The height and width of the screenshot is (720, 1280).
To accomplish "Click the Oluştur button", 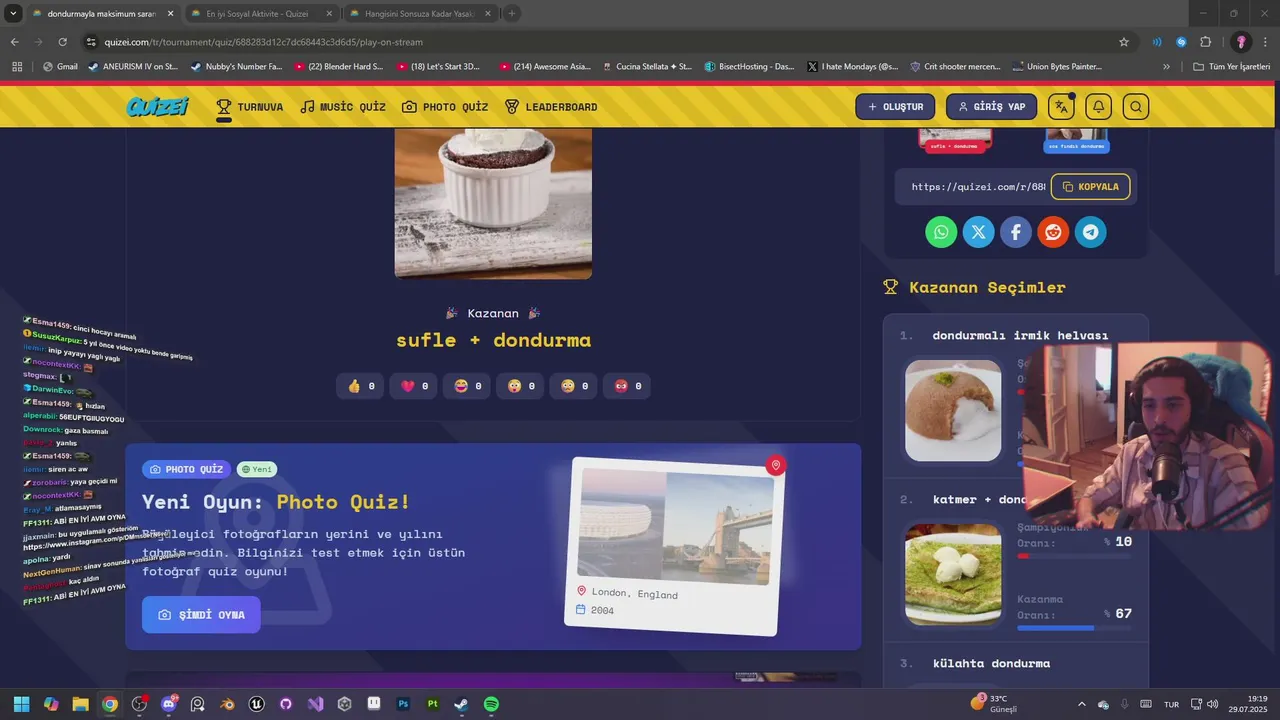I will [895, 106].
